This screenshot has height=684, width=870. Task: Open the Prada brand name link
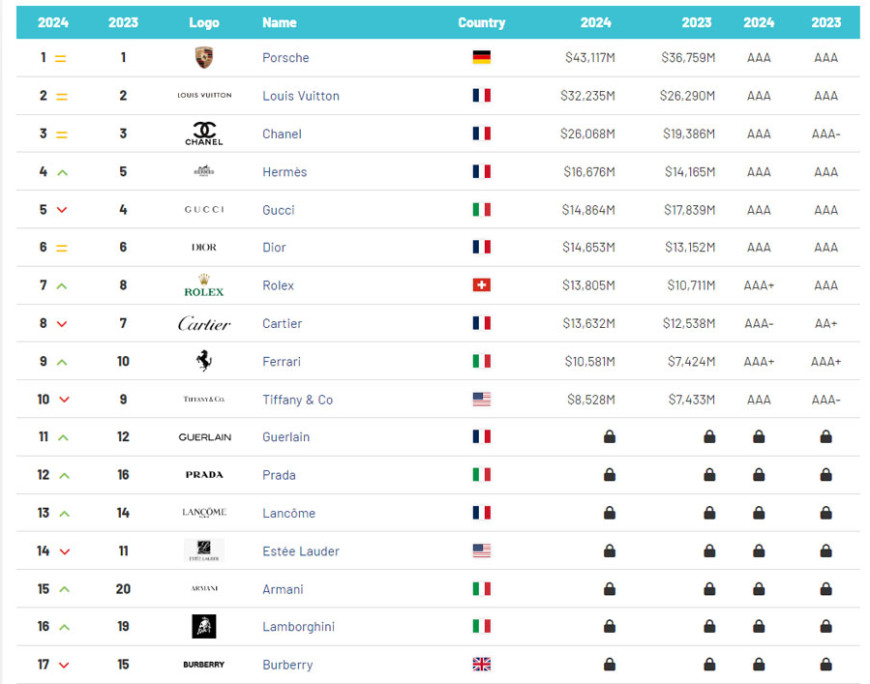point(278,475)
